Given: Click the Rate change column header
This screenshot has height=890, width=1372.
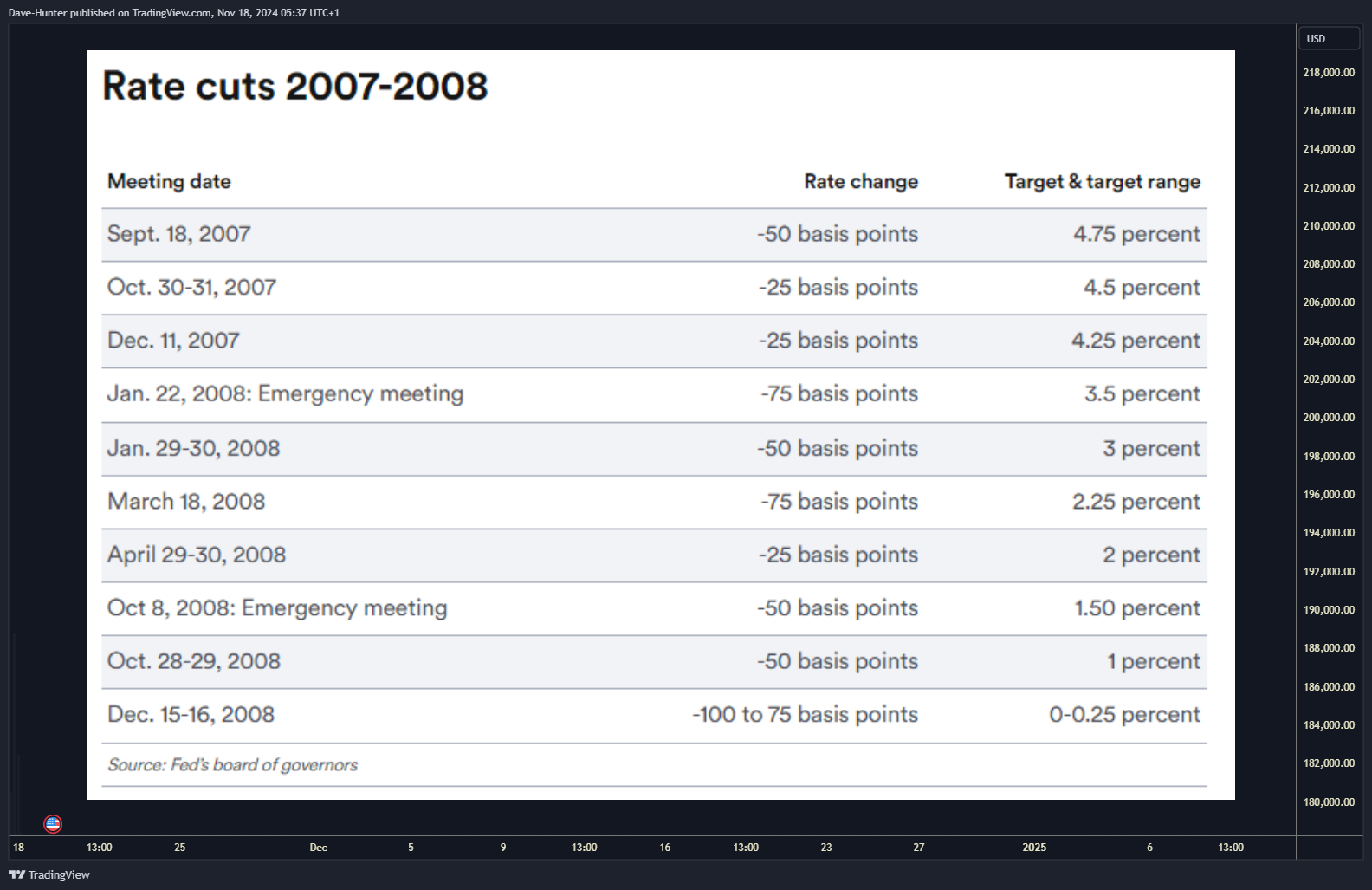Looking at the screenshot, I should 861,181.
